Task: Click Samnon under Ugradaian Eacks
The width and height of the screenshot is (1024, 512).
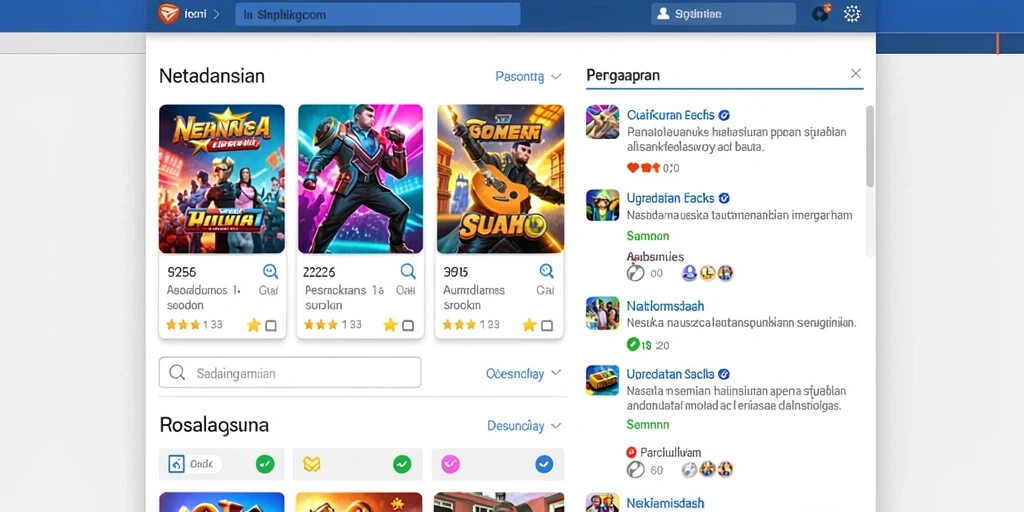Action: tap(648, 236)
